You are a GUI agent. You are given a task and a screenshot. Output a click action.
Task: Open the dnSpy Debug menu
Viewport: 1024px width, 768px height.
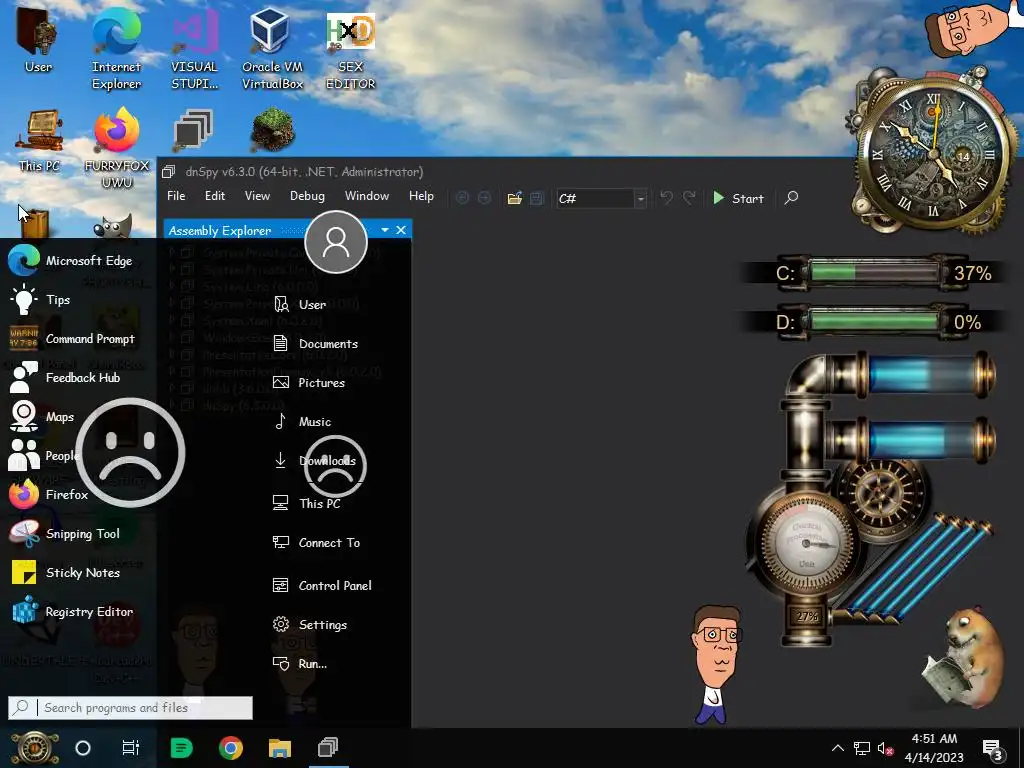pyautogui.click(x=307, y=196)
